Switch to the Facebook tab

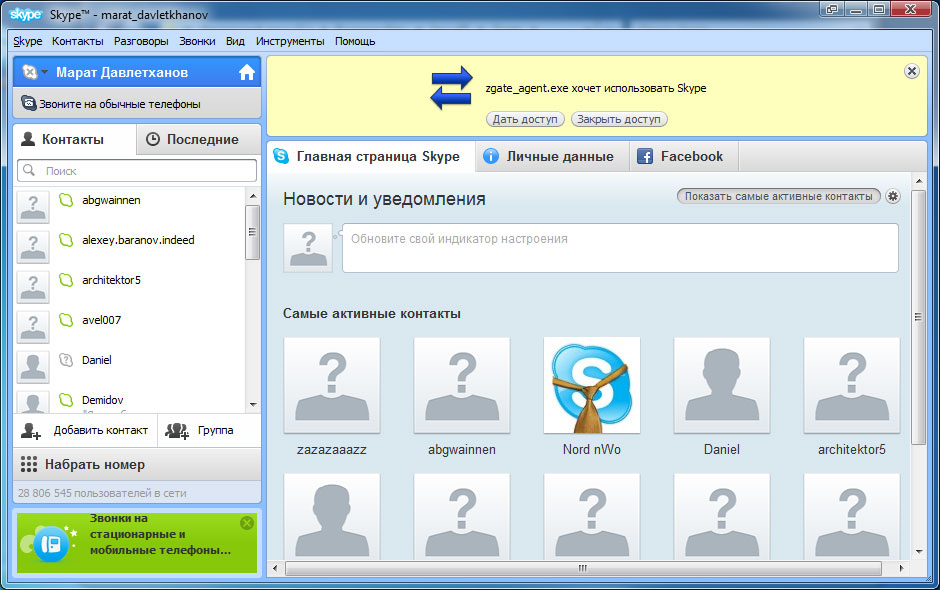(684, 156)
